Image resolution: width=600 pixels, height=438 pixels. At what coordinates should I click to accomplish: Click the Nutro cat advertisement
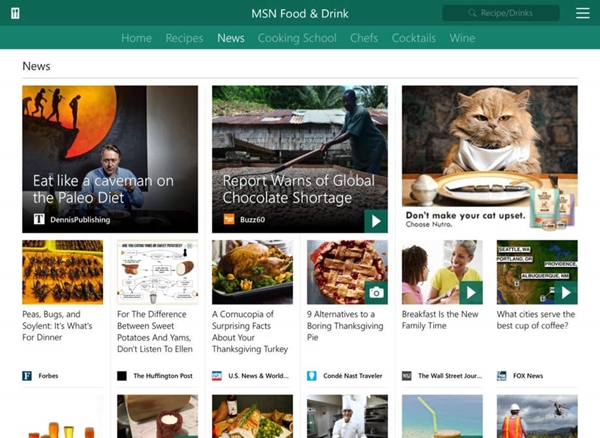pos(489,159)
